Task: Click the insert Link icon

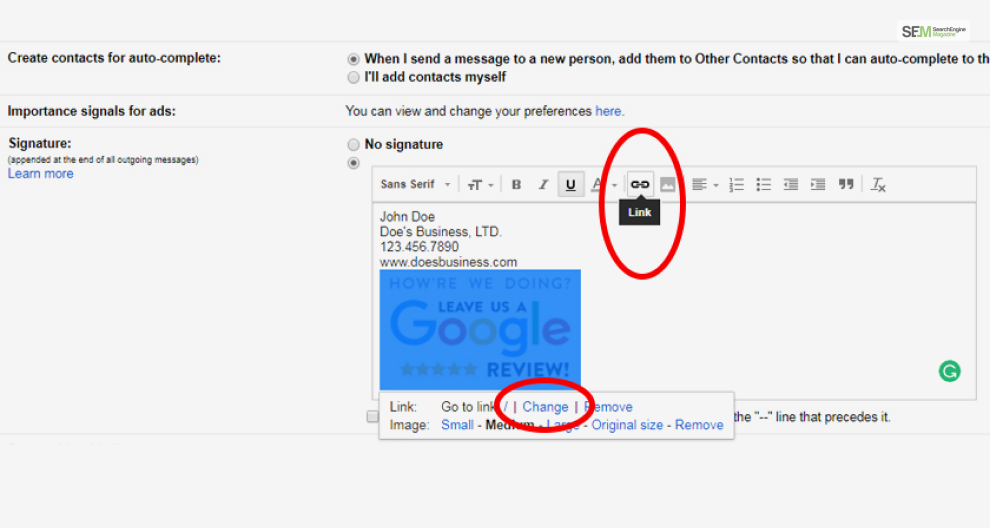Action: coord(640,184)
